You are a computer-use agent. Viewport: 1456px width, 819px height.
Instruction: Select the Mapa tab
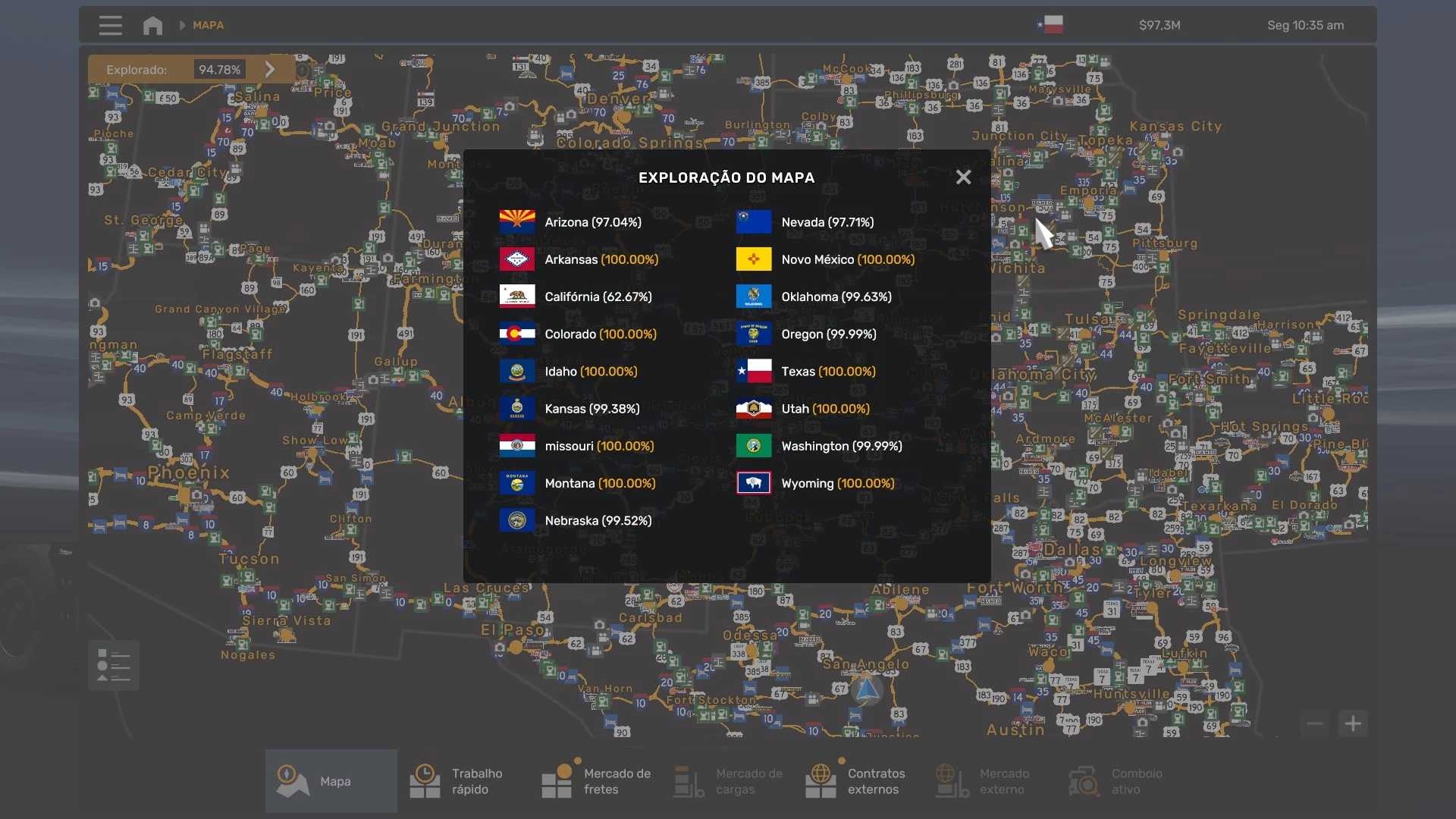coord(331,780)
